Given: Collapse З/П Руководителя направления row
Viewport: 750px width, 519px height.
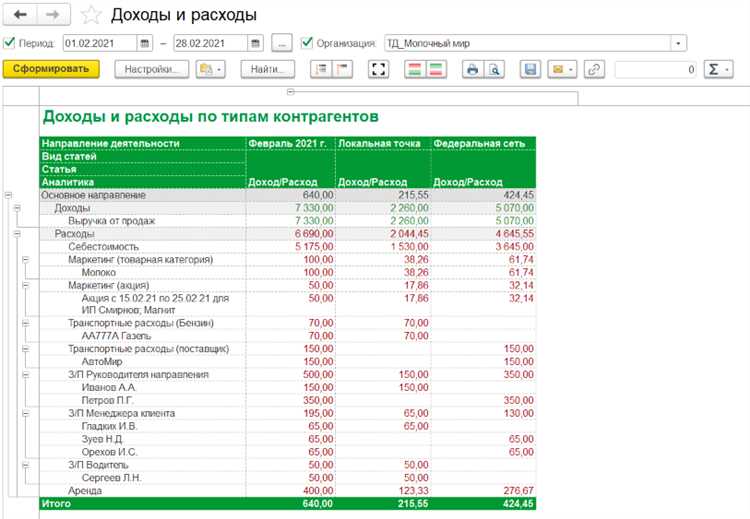Looking at the screenshot, I should pyautogui.click(x=26, y=375).
